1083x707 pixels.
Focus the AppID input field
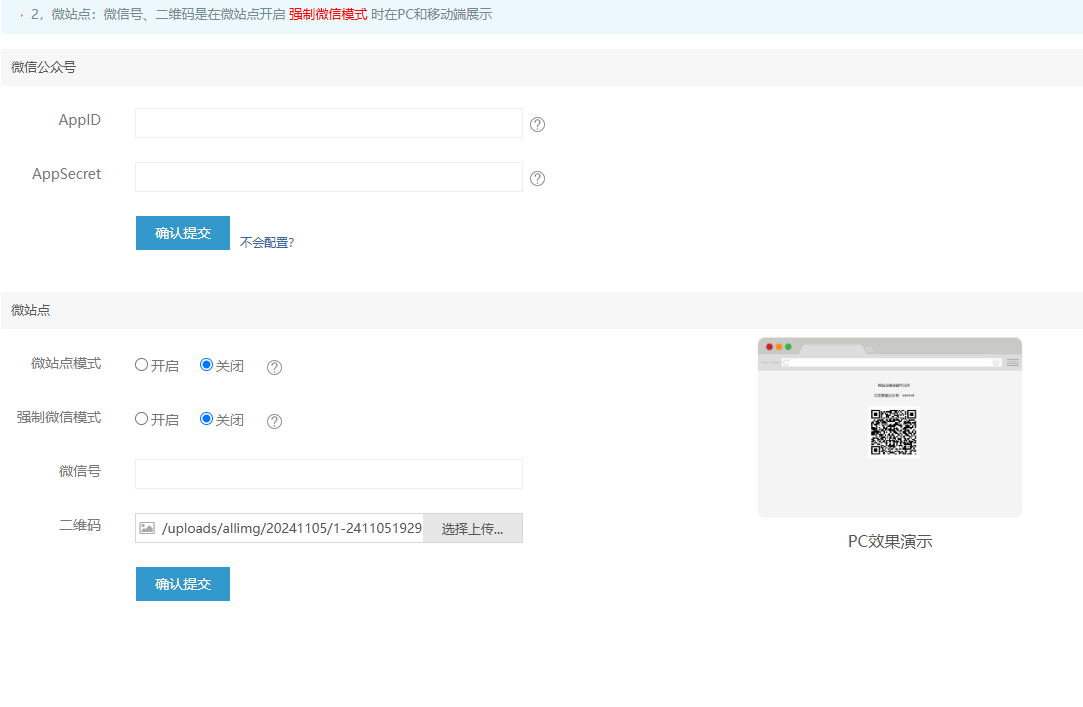pos(328,123)
